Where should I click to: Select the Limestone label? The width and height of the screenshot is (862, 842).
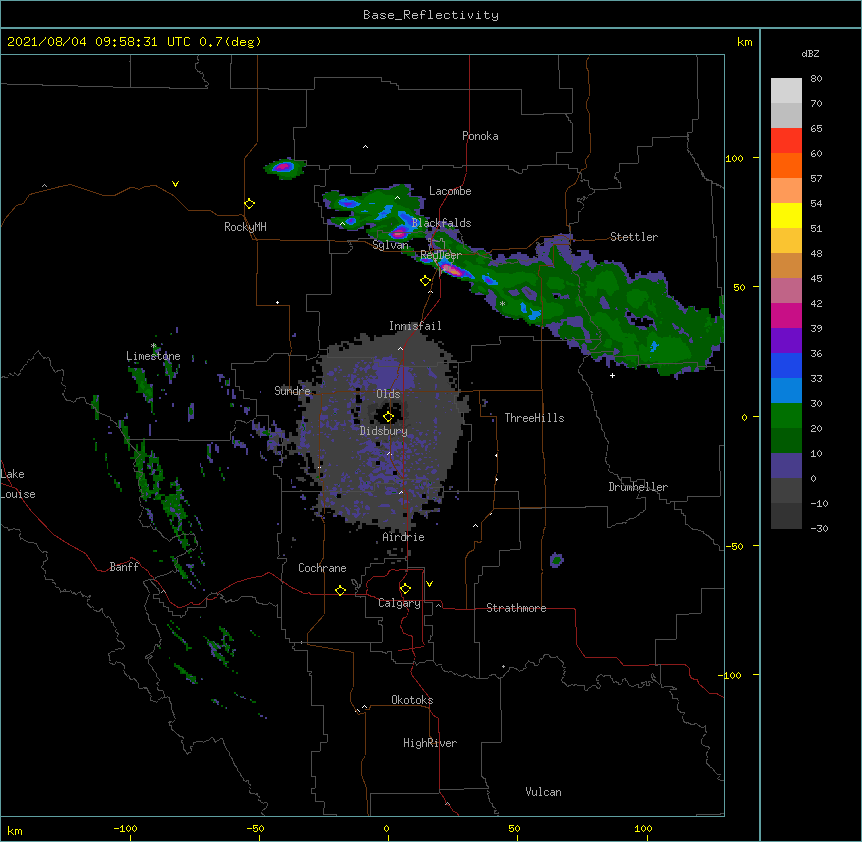153,356
